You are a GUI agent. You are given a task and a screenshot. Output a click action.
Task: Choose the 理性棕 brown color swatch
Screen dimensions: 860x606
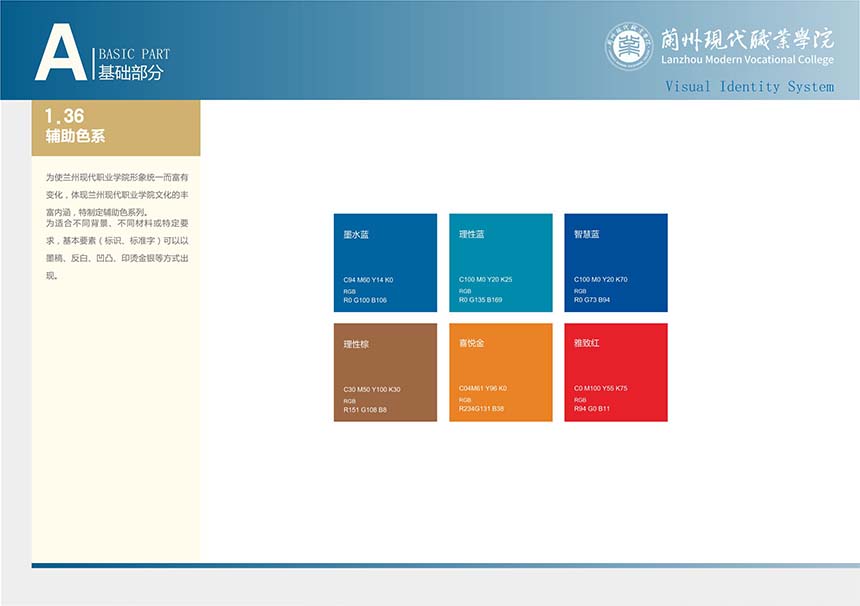[x=385, y=372]
